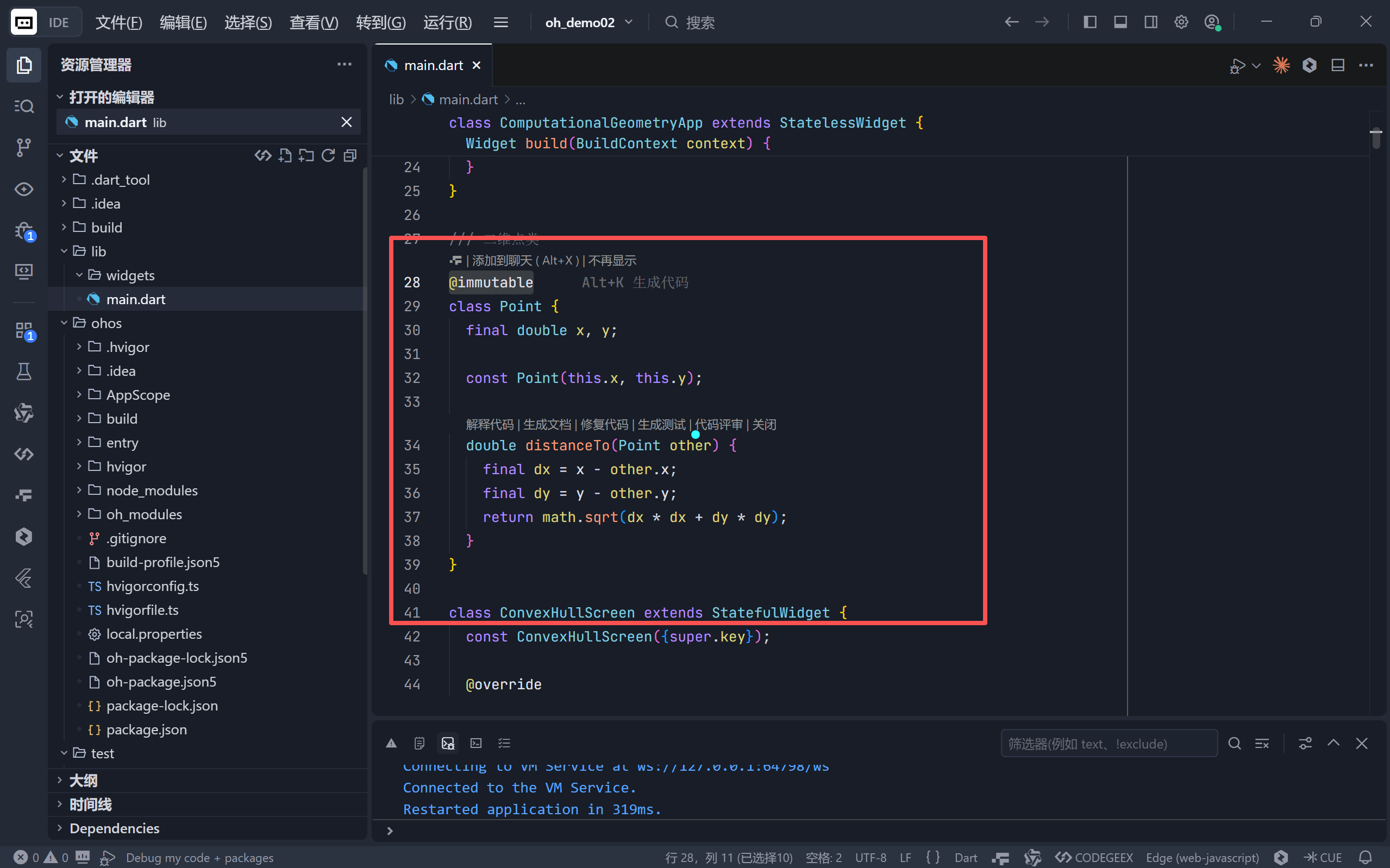Click the Testing flask icon in activity bar
Image resolution: width=1390 pixels, height=868 pixels.
pos(23,372)
